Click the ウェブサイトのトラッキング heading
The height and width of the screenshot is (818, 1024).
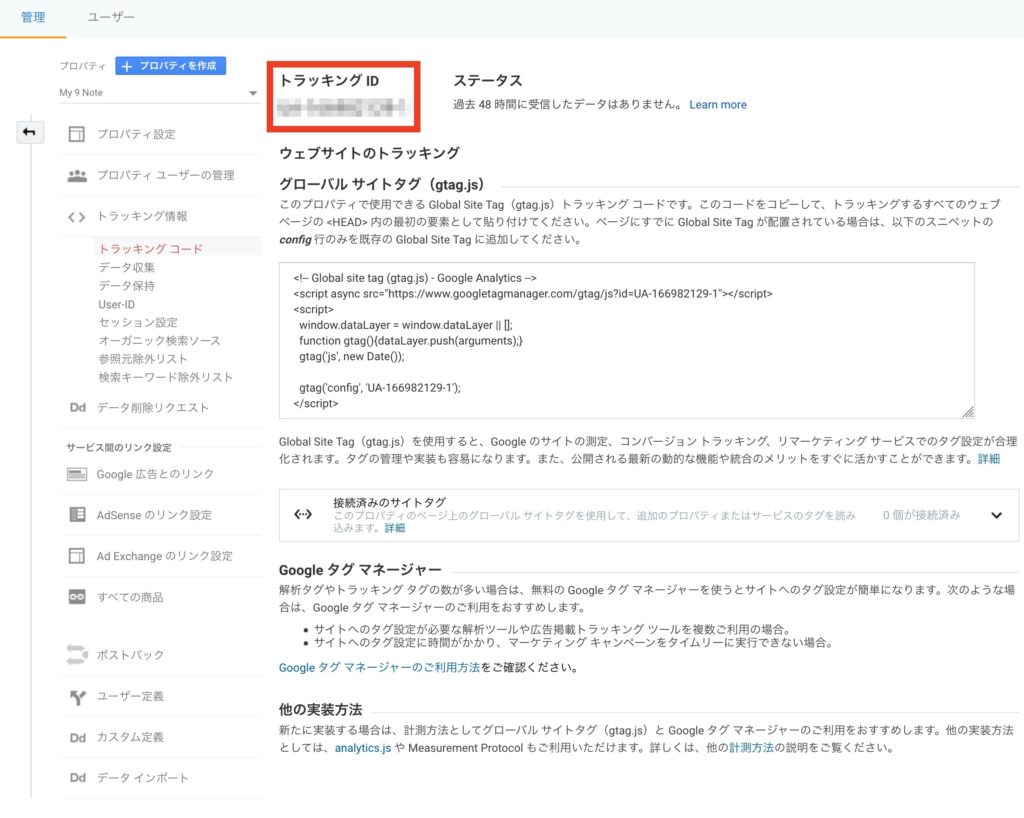(370, 153)
